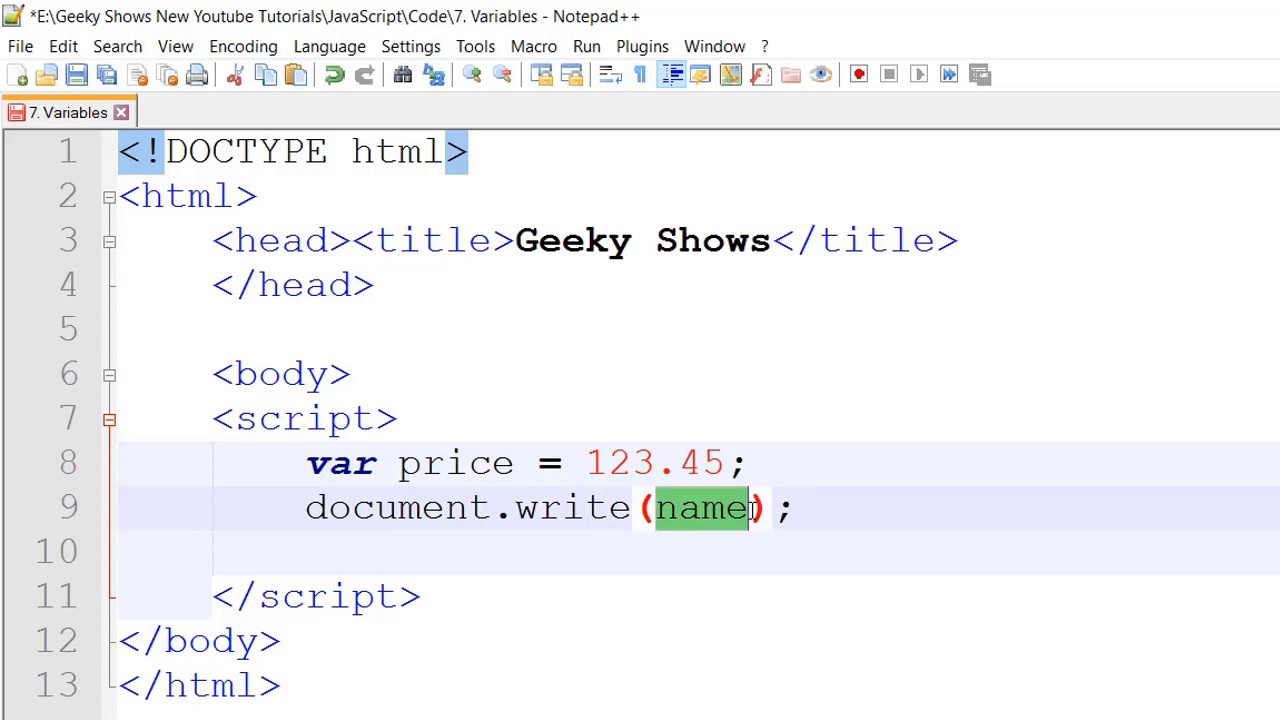Open the Encoding menu
The height and width of the screenshot is (720, 1280).
(x=243, y=46)
